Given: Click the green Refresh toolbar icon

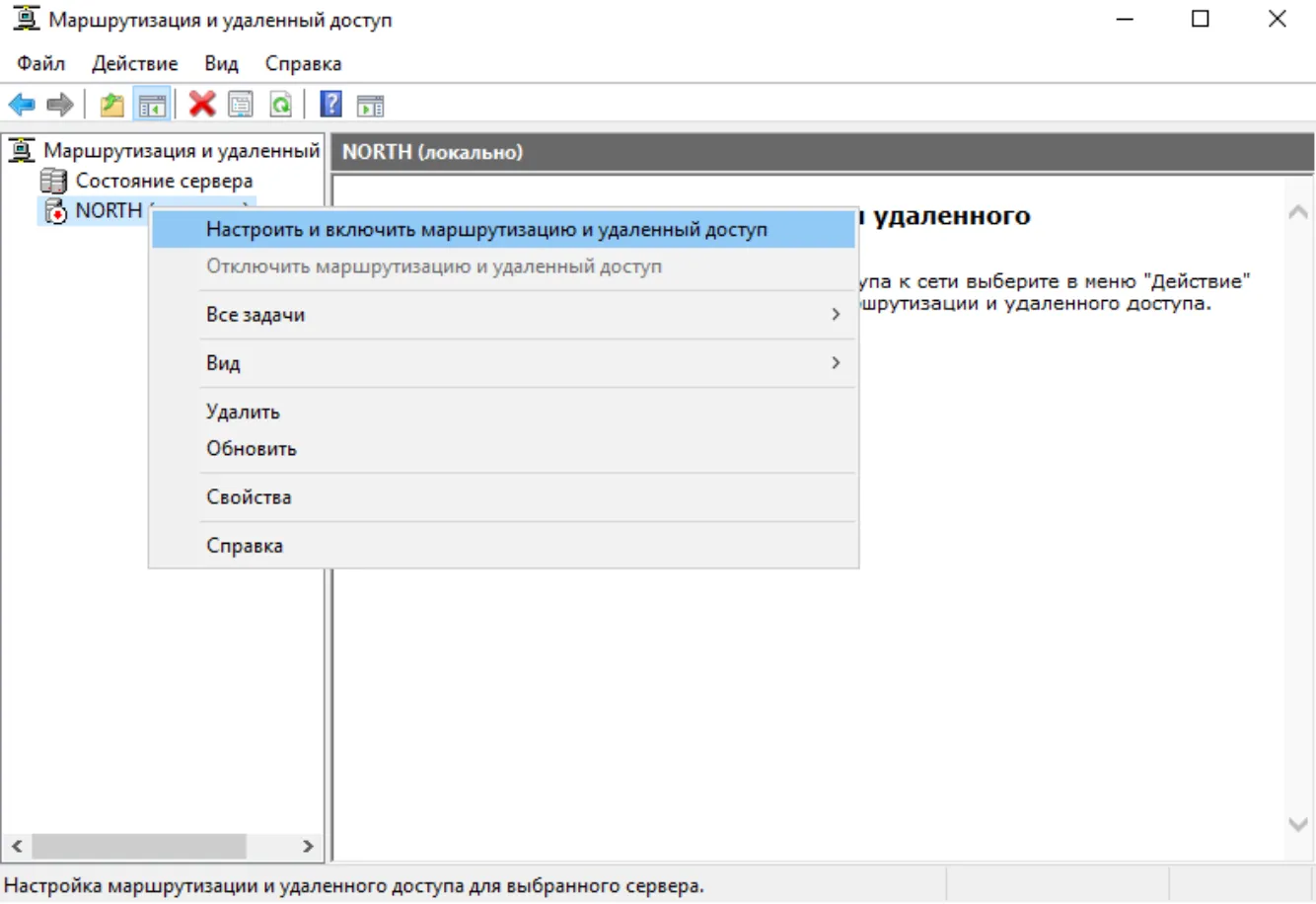Looking at the screenshot, I should [281, 105].
